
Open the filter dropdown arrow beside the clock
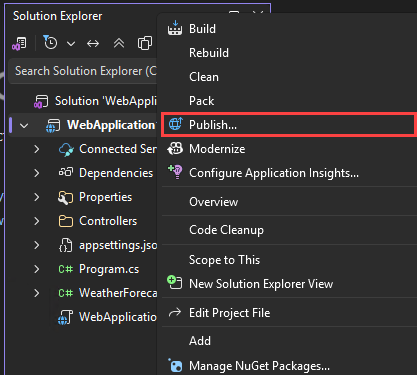coord(71,44)
